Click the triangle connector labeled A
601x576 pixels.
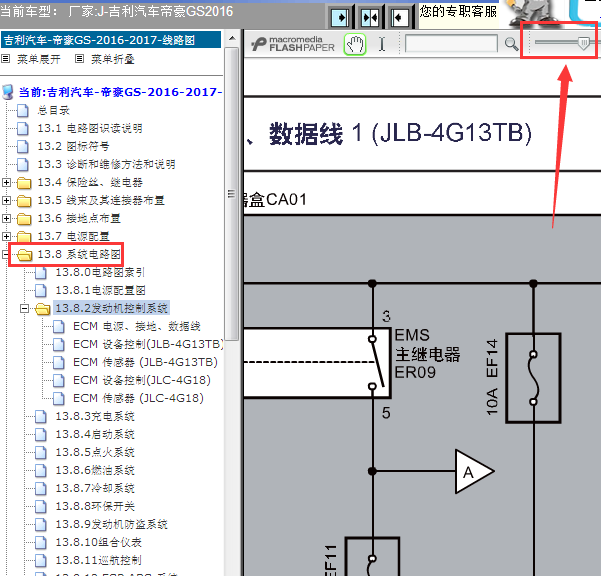pos(474,472)
